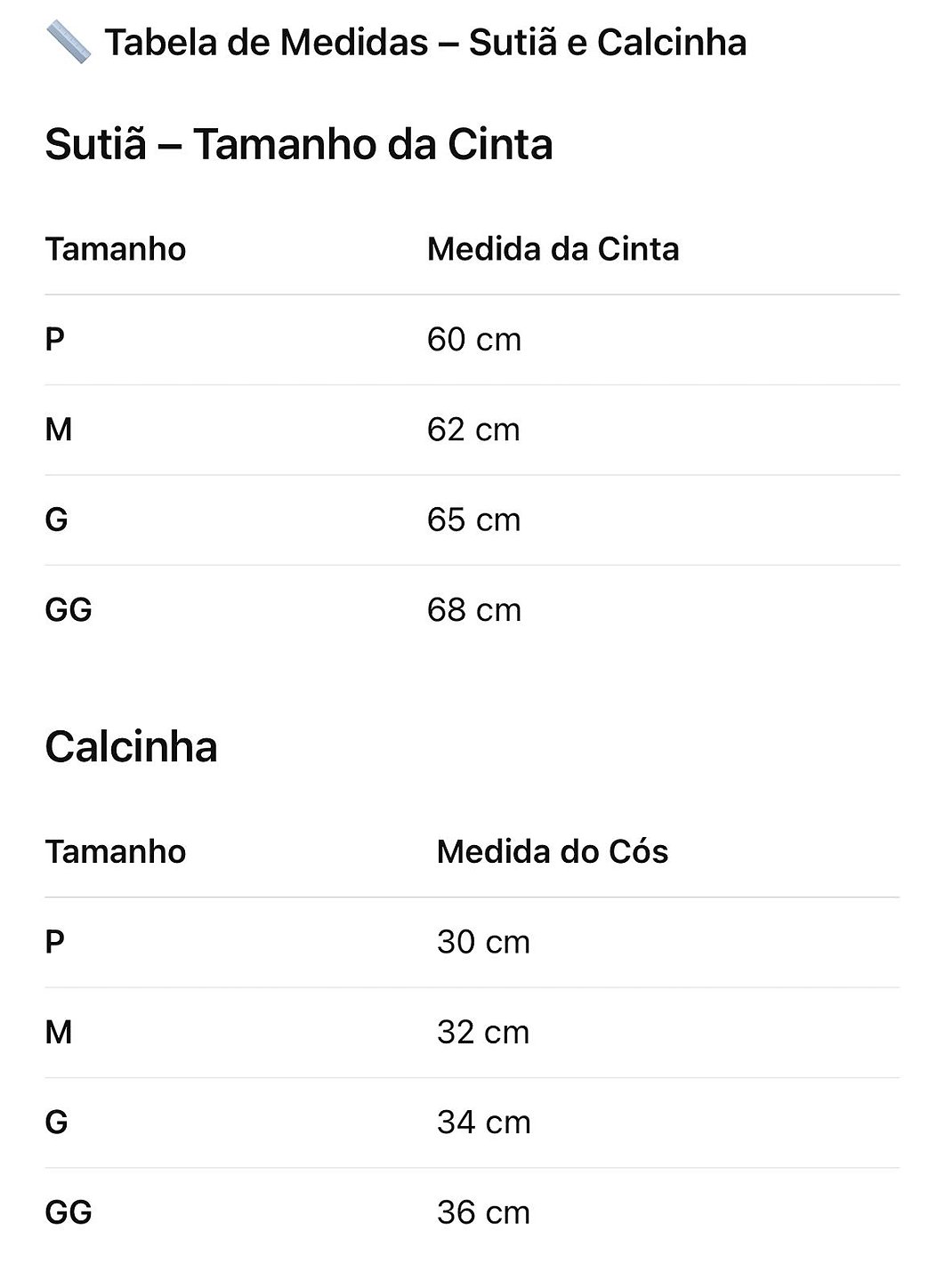
Task: Click the "Tamanho" header in the Calcinha table
Action: click(x=116, y=852)
